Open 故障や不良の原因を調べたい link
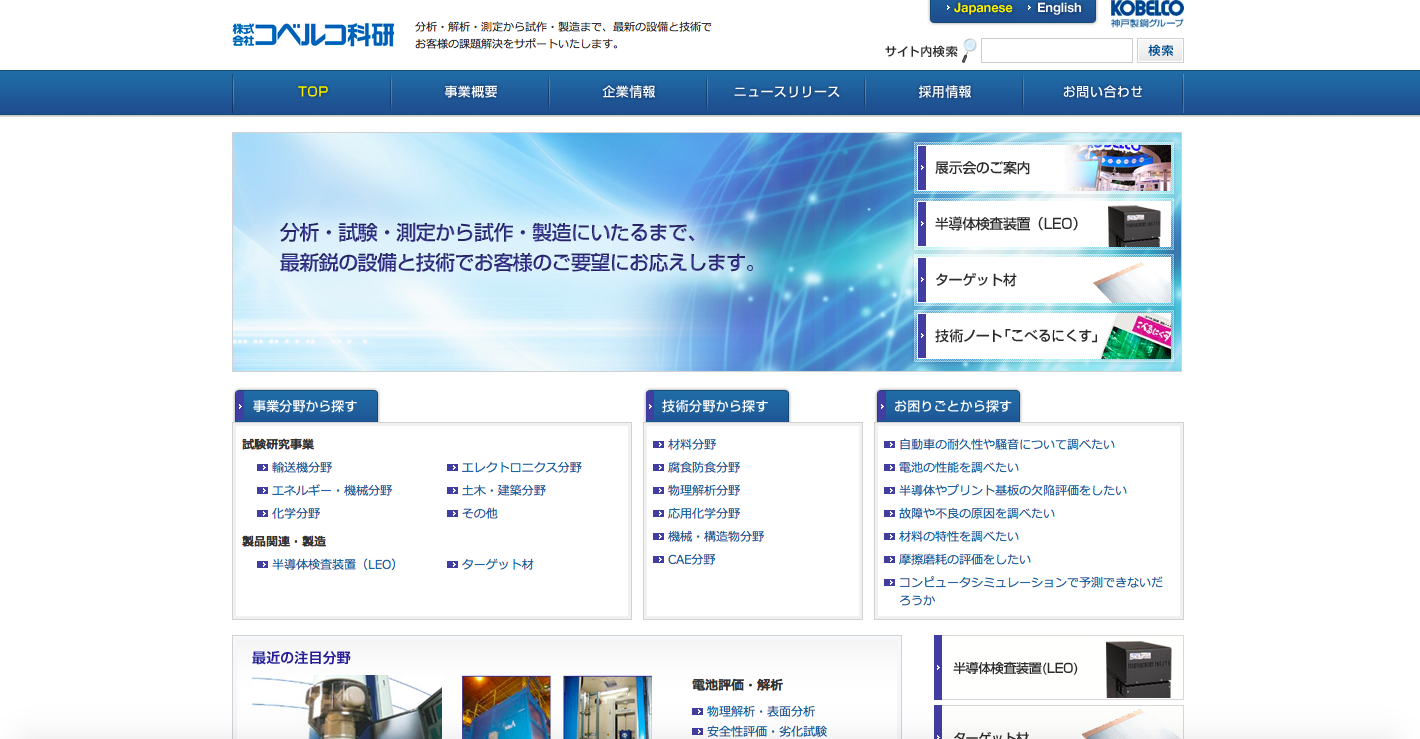The image size is (1420, 739). point(977,514)
